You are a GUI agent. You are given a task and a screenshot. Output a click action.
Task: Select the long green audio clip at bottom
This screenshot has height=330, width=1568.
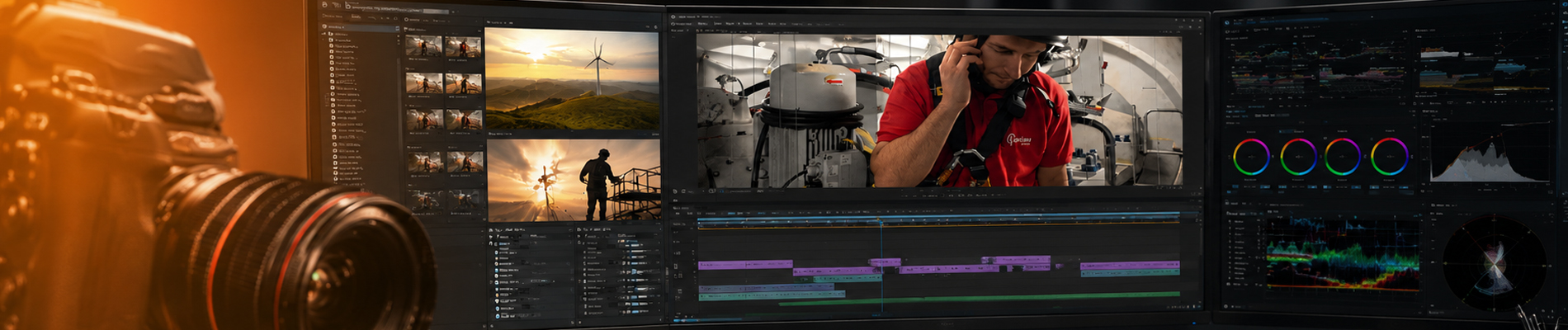tap(978, 295)
